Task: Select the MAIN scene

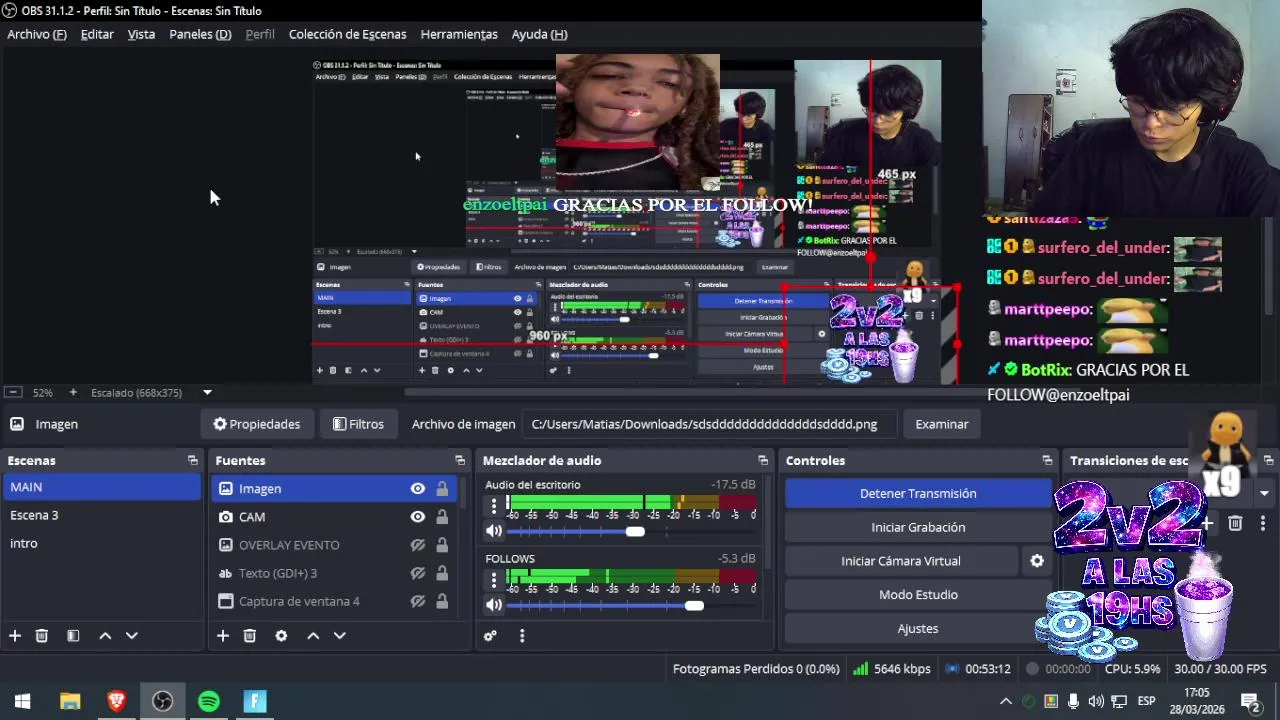Action: click(x=100, y=487)
